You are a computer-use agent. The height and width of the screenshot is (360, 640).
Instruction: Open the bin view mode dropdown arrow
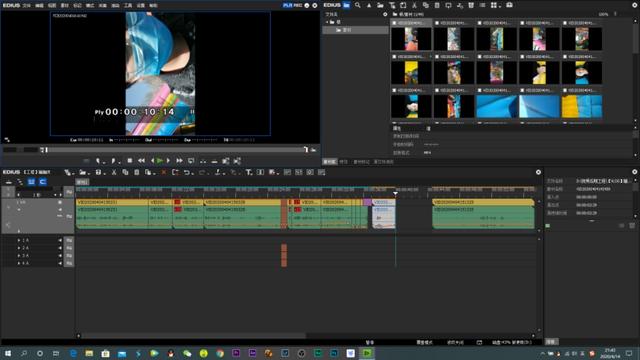coord(500,6)
